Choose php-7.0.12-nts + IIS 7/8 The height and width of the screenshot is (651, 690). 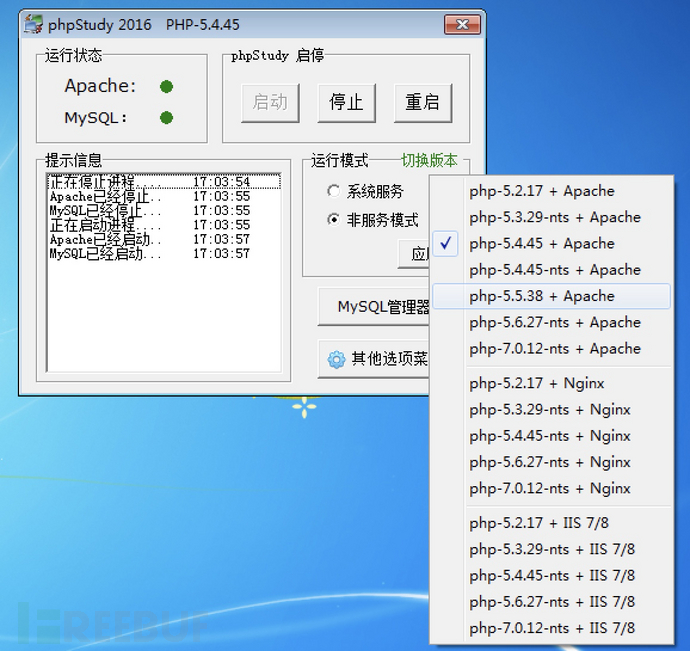click(x=551, y=628)
